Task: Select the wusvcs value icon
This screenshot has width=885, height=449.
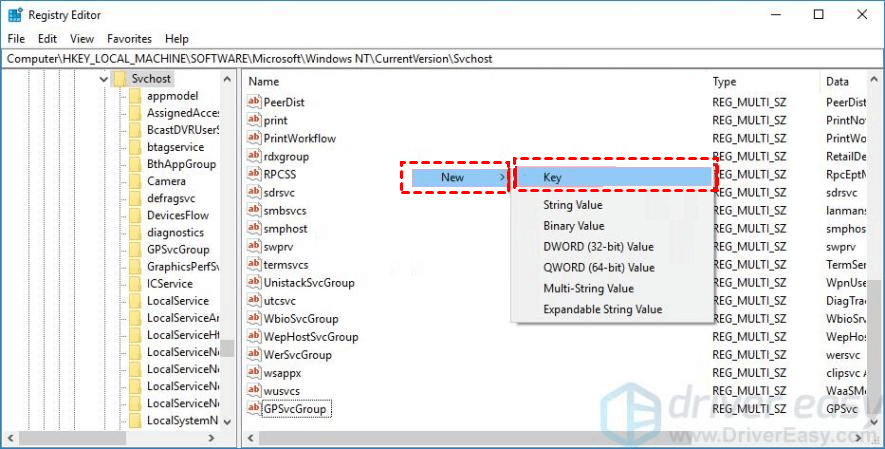Action: [x=254, y=391]
